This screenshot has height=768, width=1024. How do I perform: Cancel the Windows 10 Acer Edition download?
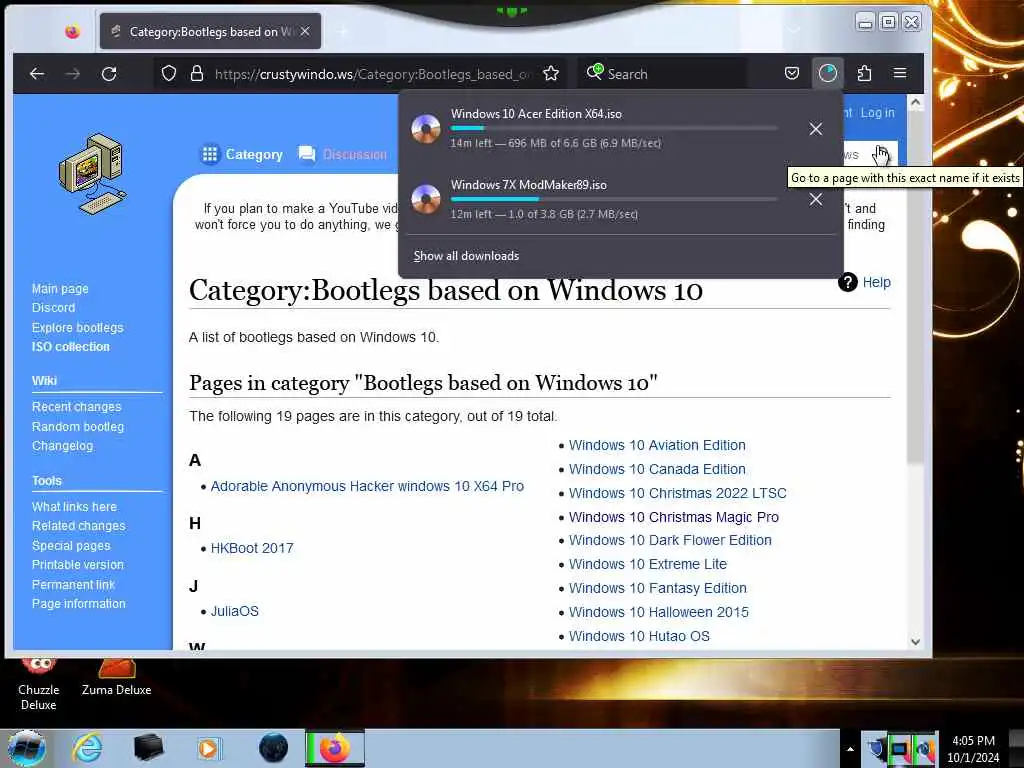tap(816, 129)
